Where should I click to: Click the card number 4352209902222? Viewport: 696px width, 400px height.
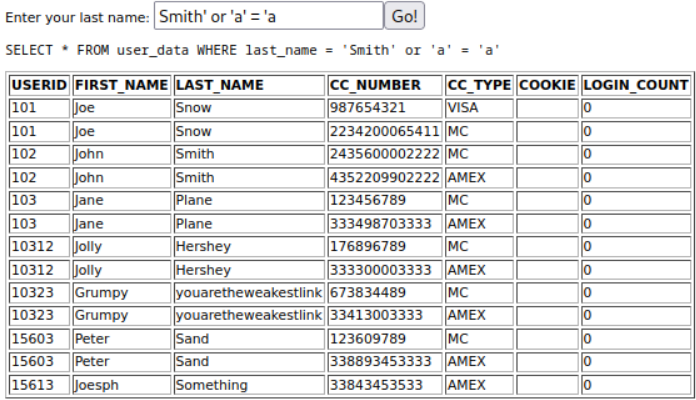(x=385, y=178)
